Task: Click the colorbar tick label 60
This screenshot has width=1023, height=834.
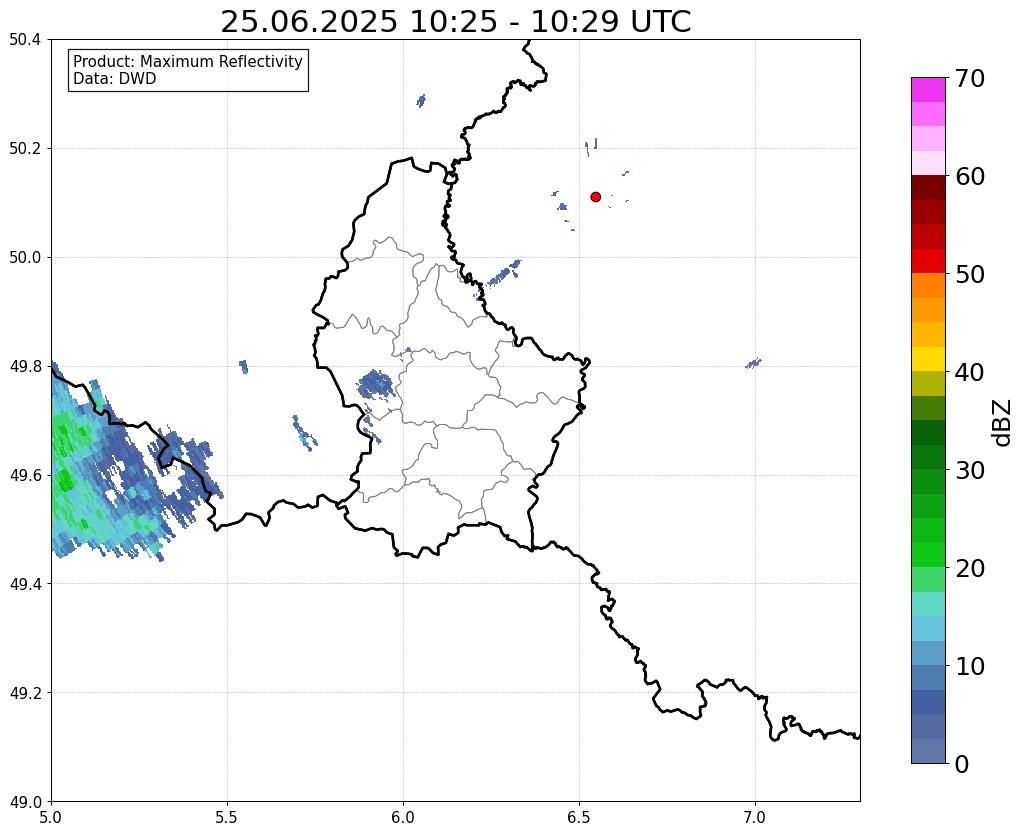Action: [970, 176]
